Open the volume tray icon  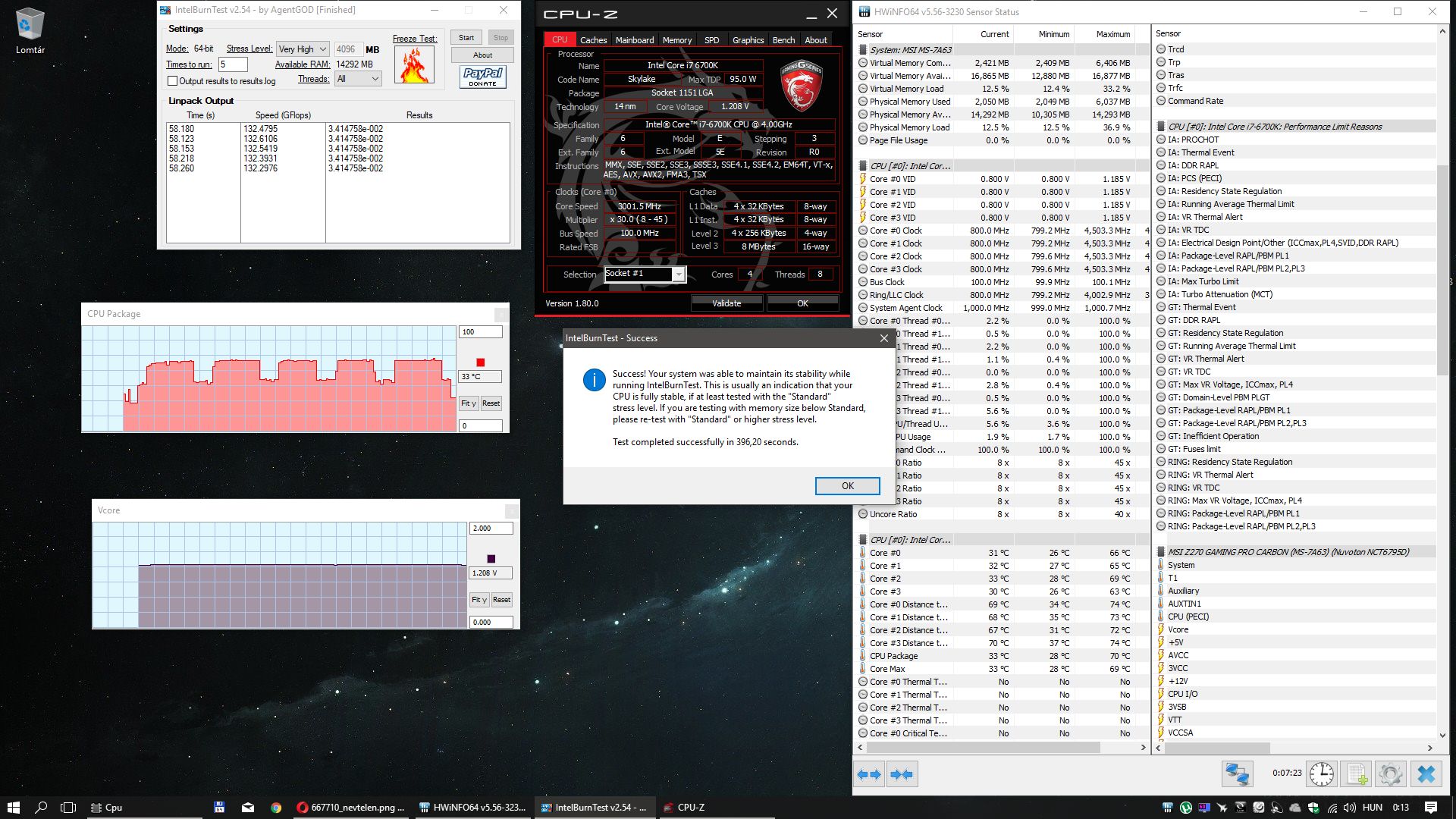(x=1349, y=808)
